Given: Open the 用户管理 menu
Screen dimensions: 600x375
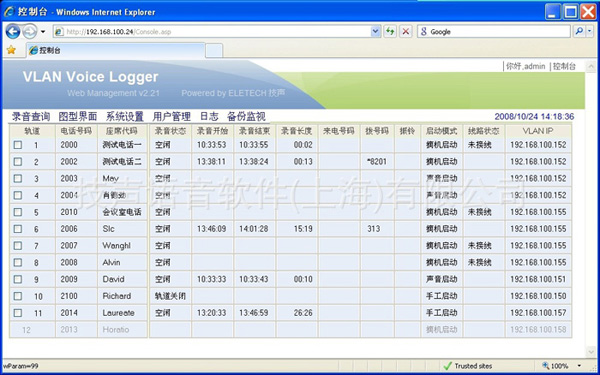Looking at the screenshot, I should (x=171, y=116).
